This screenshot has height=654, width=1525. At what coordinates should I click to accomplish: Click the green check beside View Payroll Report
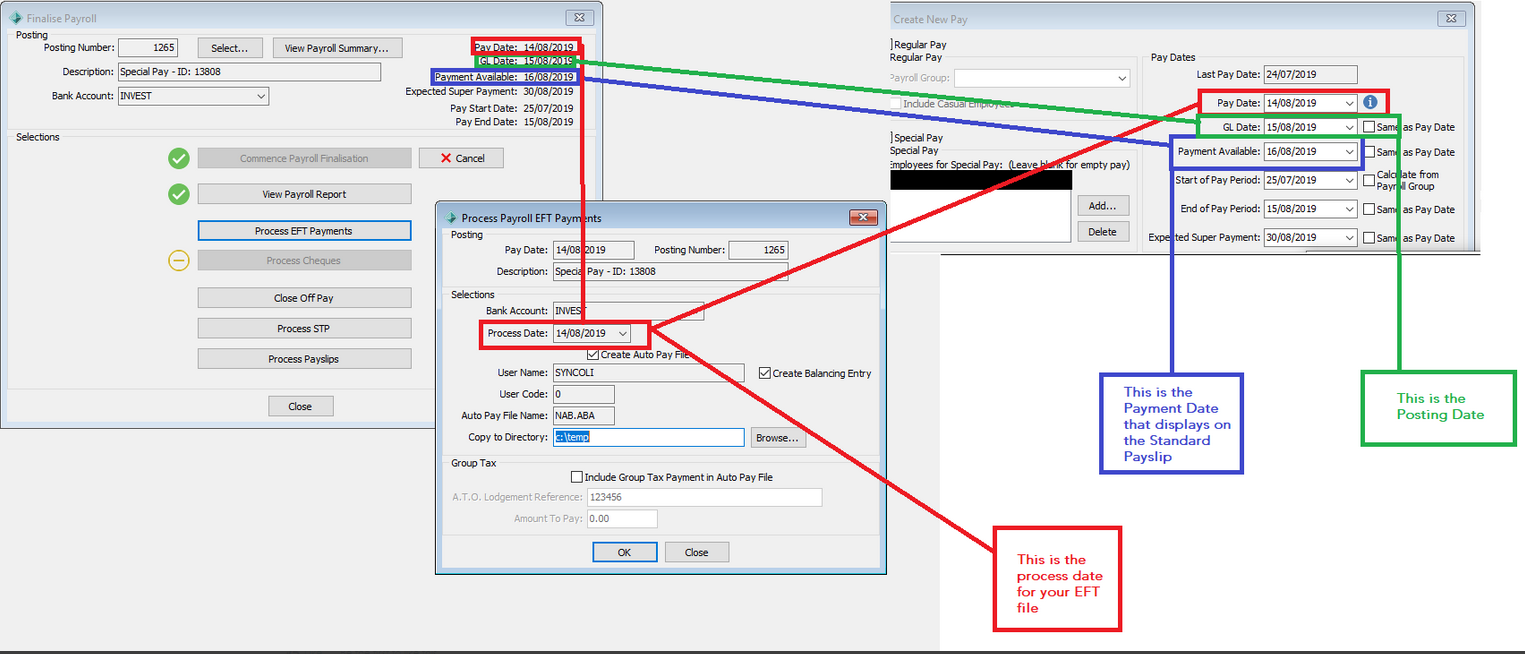click(x=179, y=193)
